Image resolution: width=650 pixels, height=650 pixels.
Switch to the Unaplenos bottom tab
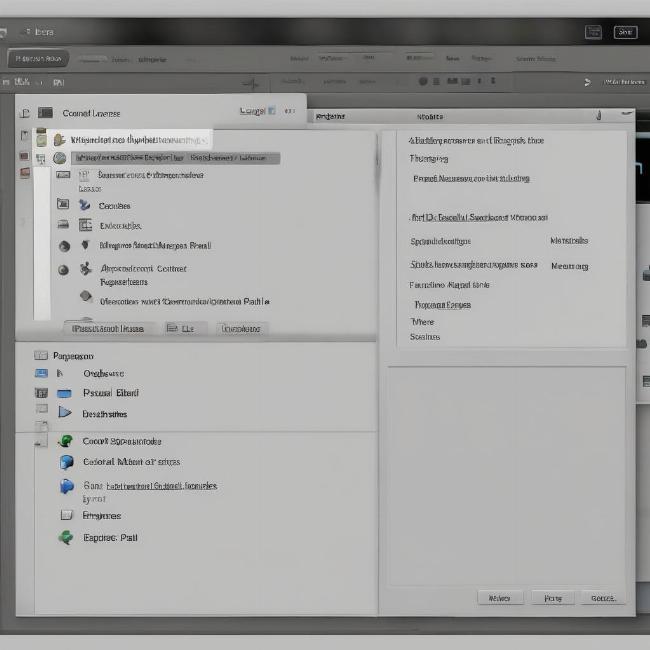click(x=241, y=329)
